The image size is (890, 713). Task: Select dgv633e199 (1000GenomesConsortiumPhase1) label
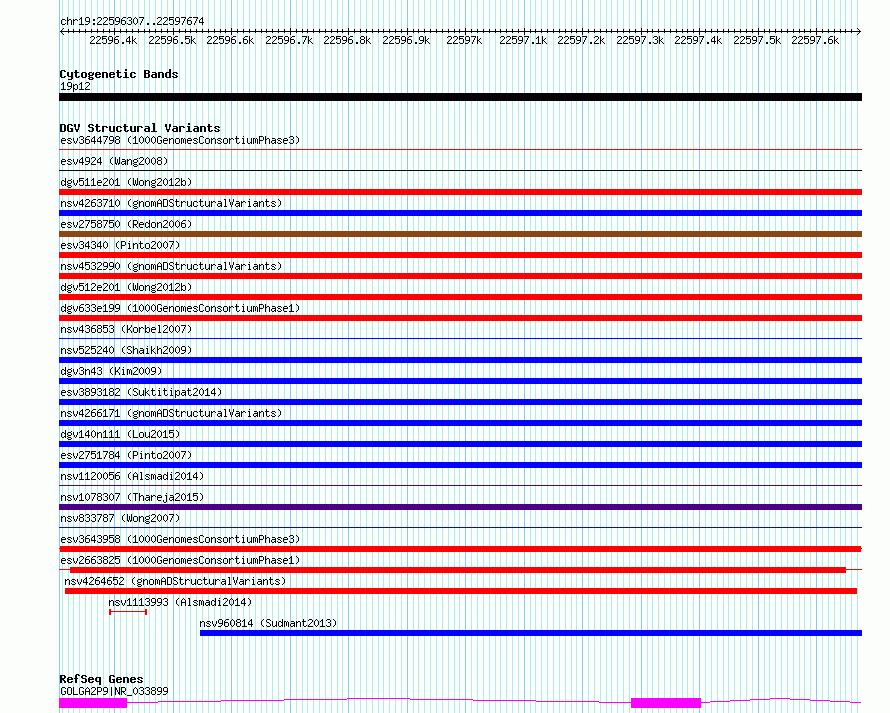point(180,308)
